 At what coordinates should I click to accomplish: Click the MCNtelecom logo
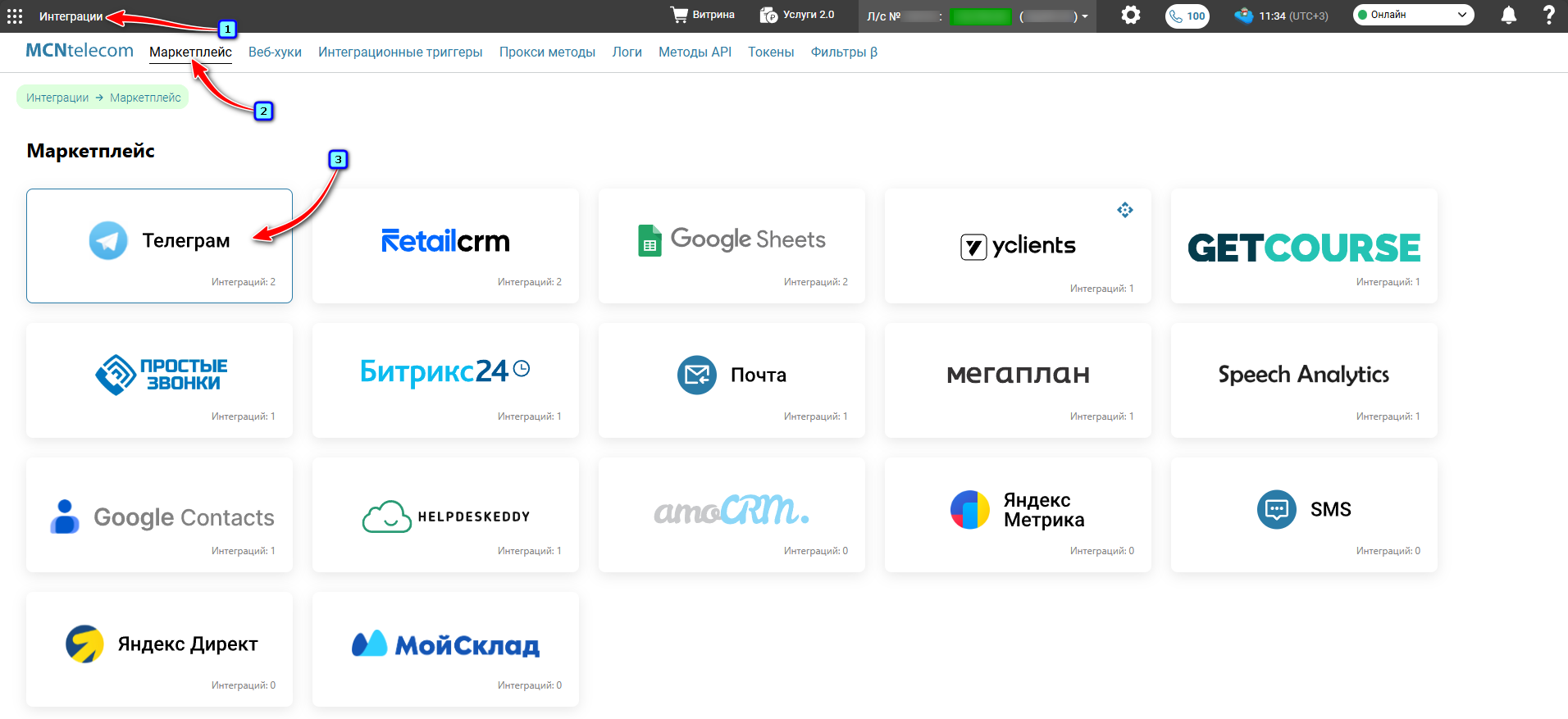(x=80, y=50)
